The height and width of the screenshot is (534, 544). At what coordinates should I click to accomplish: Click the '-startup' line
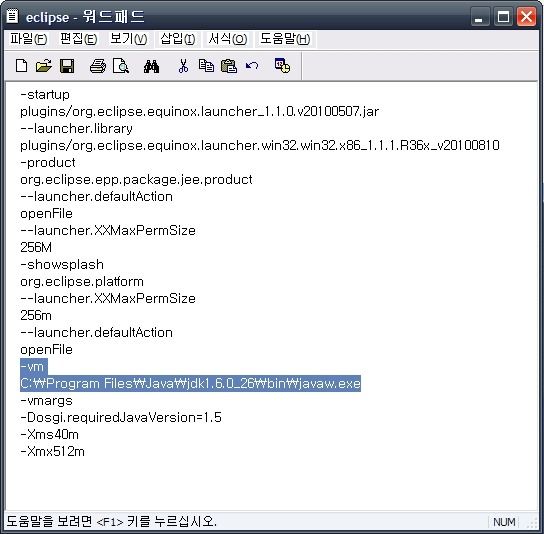click(45, 94)
